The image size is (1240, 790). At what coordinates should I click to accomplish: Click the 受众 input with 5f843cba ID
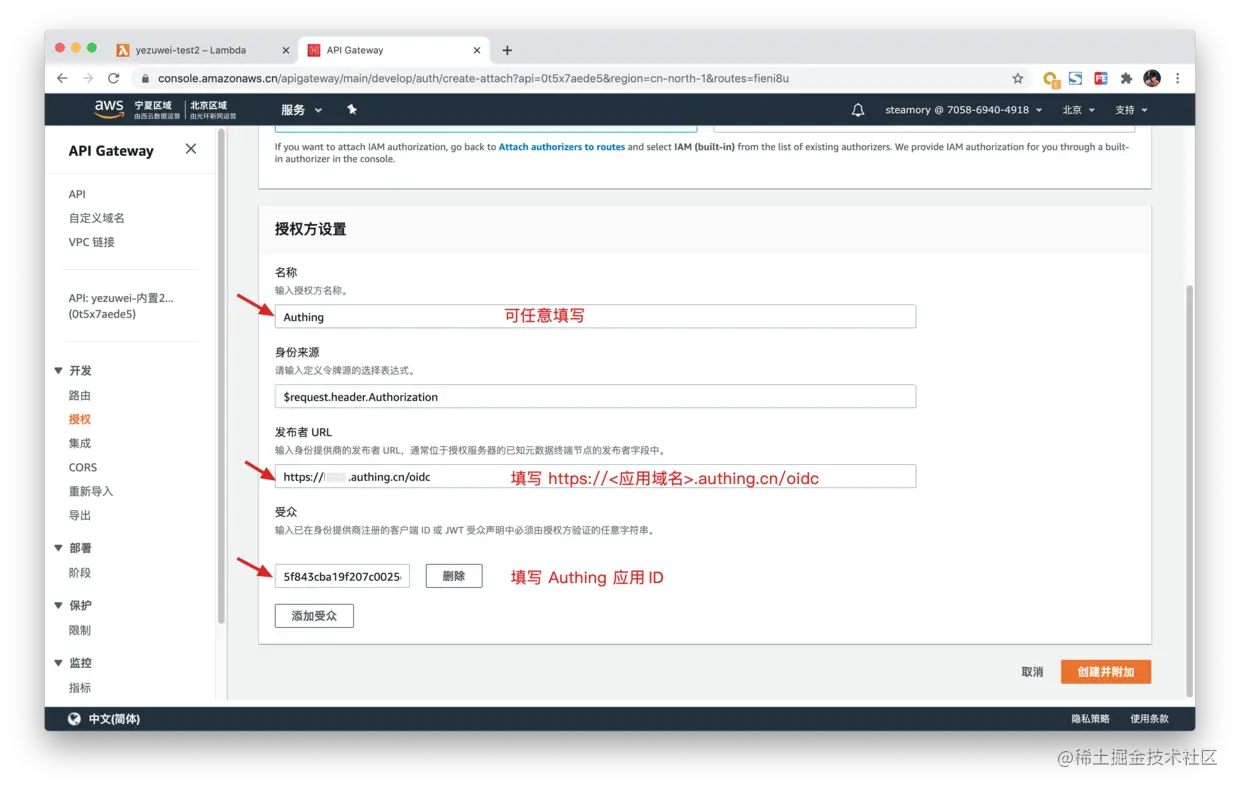coord(342,576)
